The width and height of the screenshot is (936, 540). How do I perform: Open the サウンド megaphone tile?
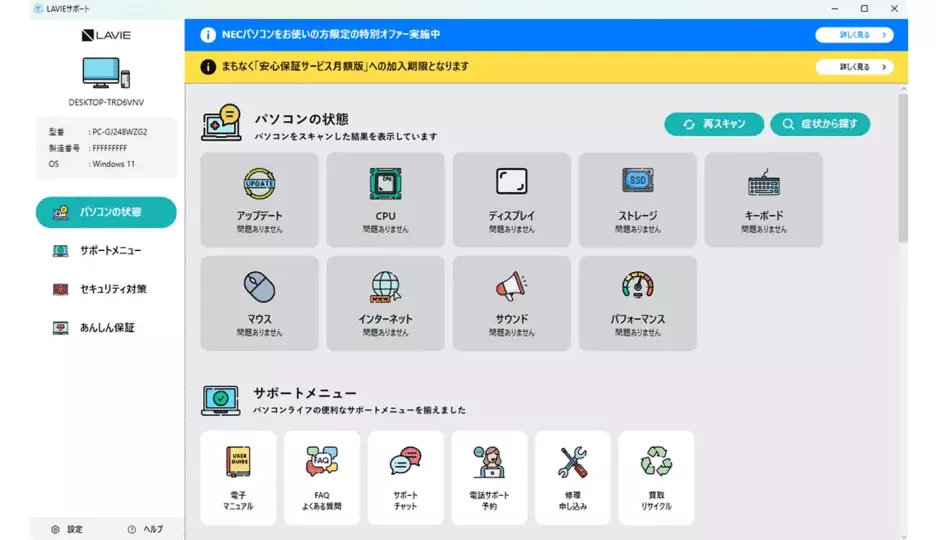click(x=511, y=303)
